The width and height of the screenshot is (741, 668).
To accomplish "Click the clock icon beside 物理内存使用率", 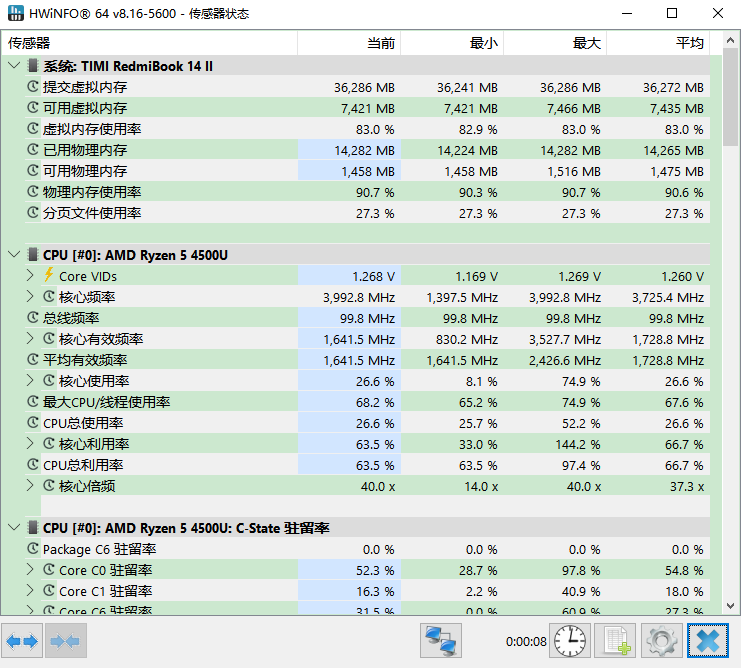I will click(33, 192).
